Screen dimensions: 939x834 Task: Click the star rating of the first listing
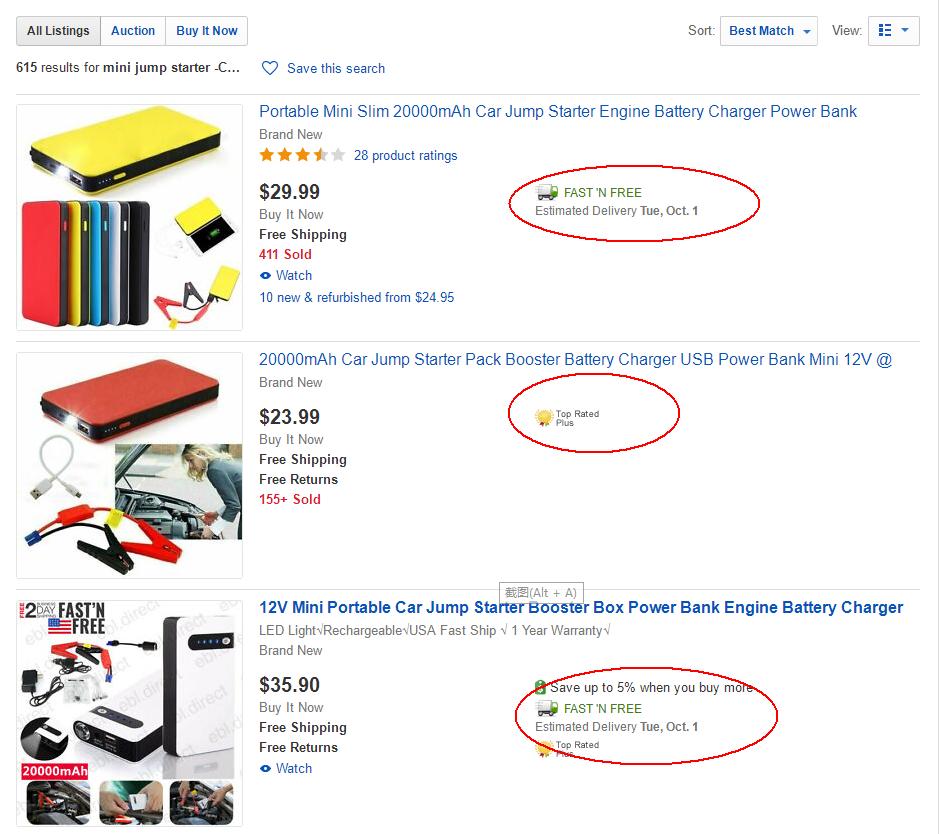[x=302, y=156]
